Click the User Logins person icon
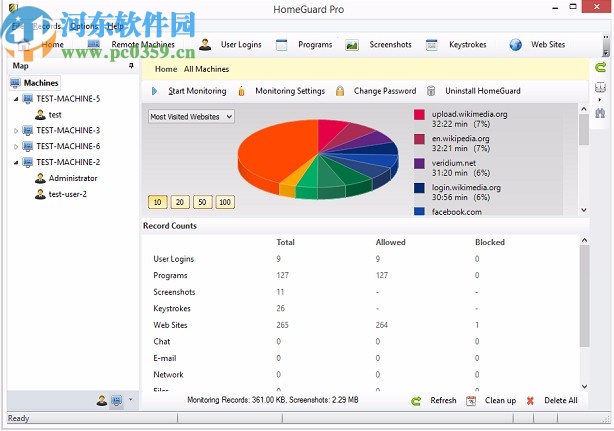The height and width of the screenshot is (431, 614). (x=205, y=45)
